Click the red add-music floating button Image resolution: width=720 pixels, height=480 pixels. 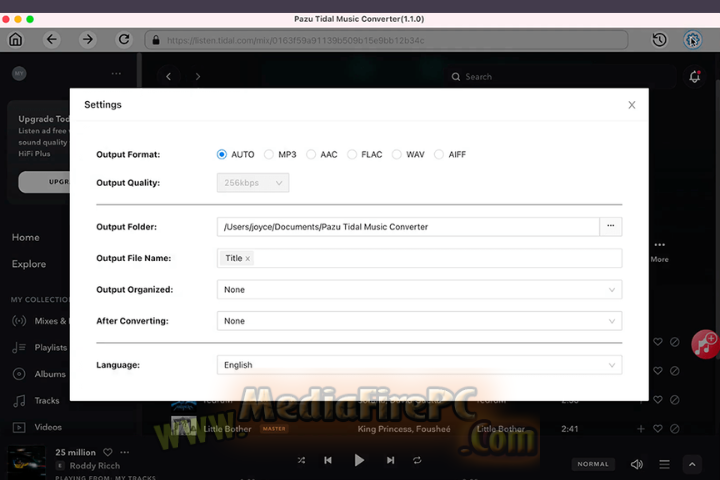coord(705,344)
